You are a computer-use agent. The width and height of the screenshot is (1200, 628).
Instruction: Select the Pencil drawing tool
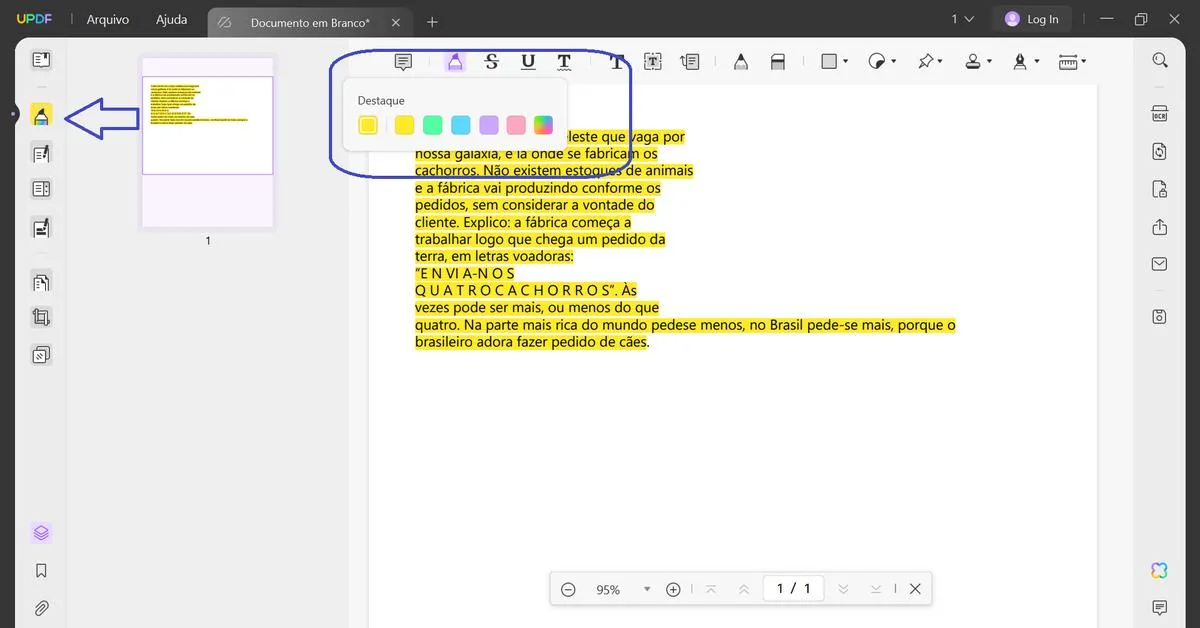point(741,62)
